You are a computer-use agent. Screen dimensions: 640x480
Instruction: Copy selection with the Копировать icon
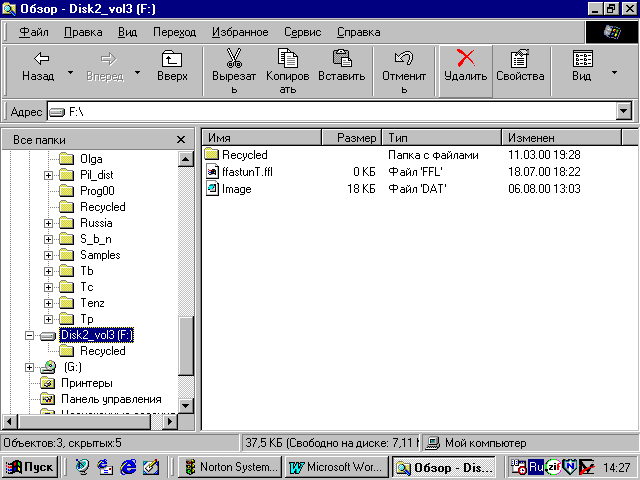287,58
